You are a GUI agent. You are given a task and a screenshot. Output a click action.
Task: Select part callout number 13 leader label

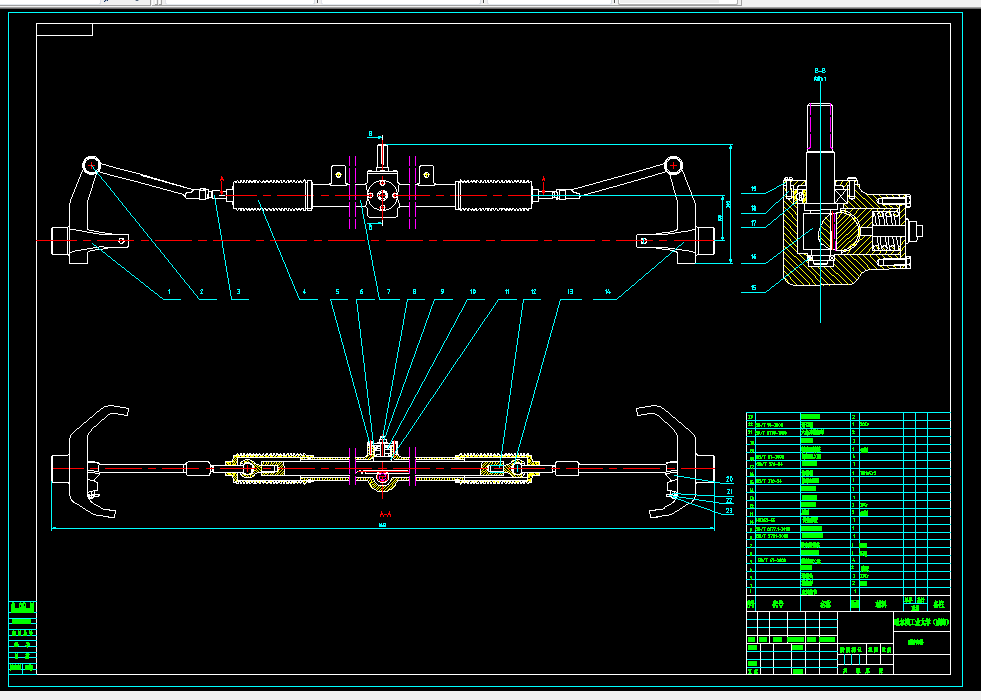[x=570, y=292]
